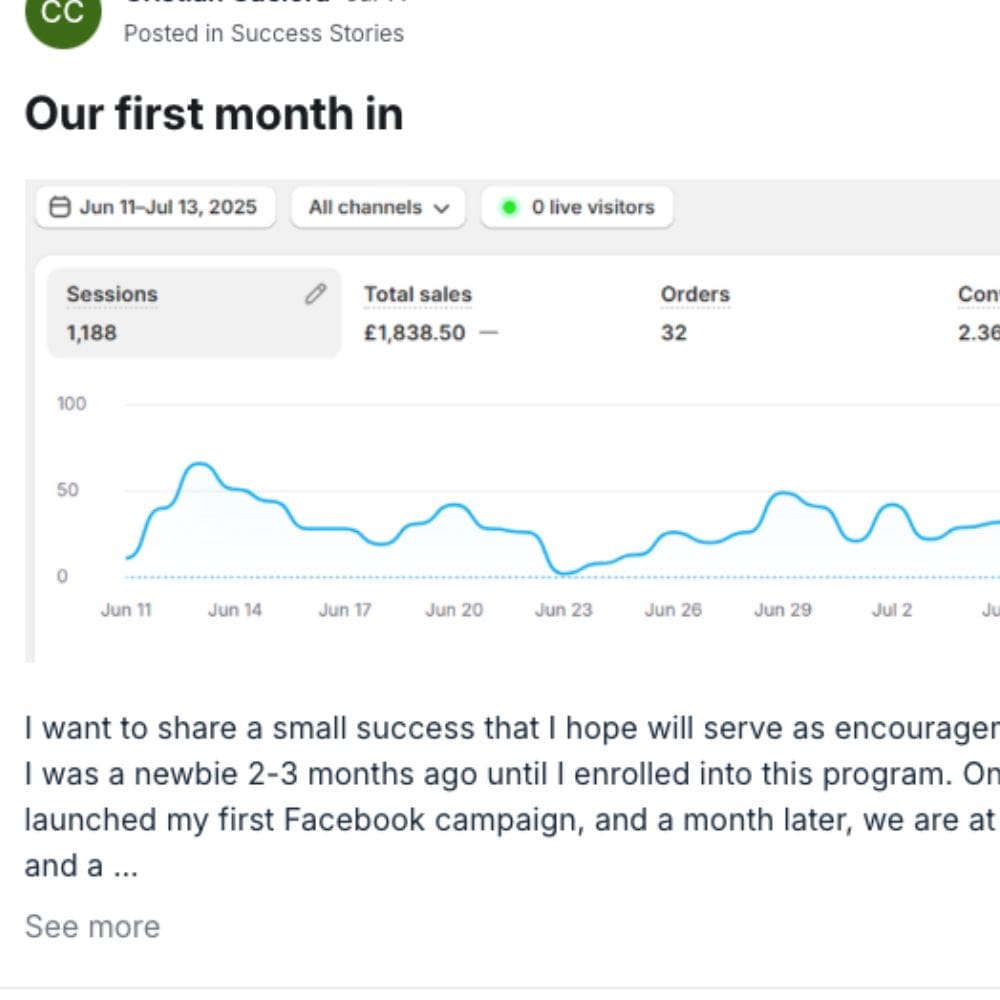Select the Total sales metric
The image size is (1000, 1000).
pyautogui.click(x=417, y=295)
